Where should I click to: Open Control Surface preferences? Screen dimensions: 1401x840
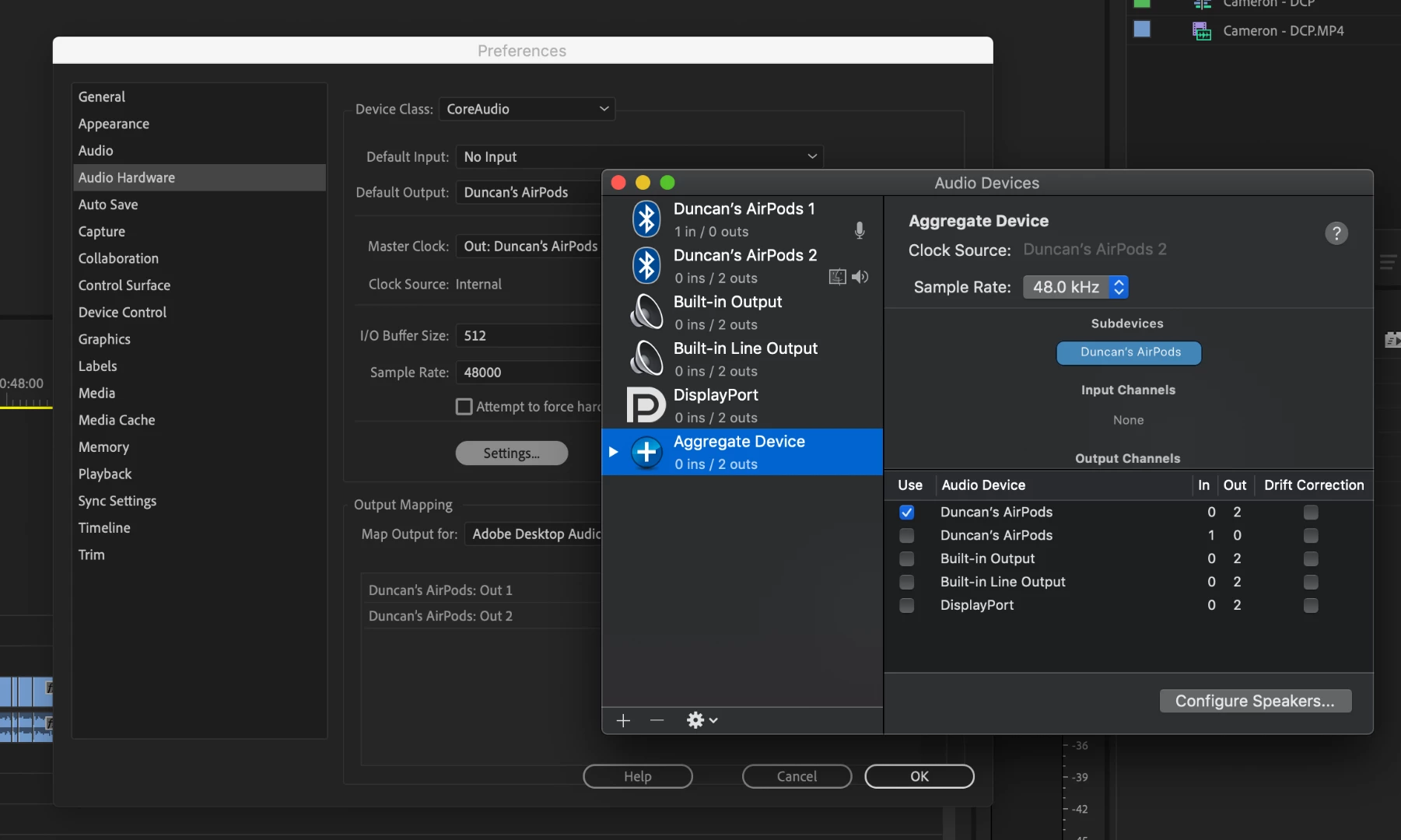(x=199, y=285)
